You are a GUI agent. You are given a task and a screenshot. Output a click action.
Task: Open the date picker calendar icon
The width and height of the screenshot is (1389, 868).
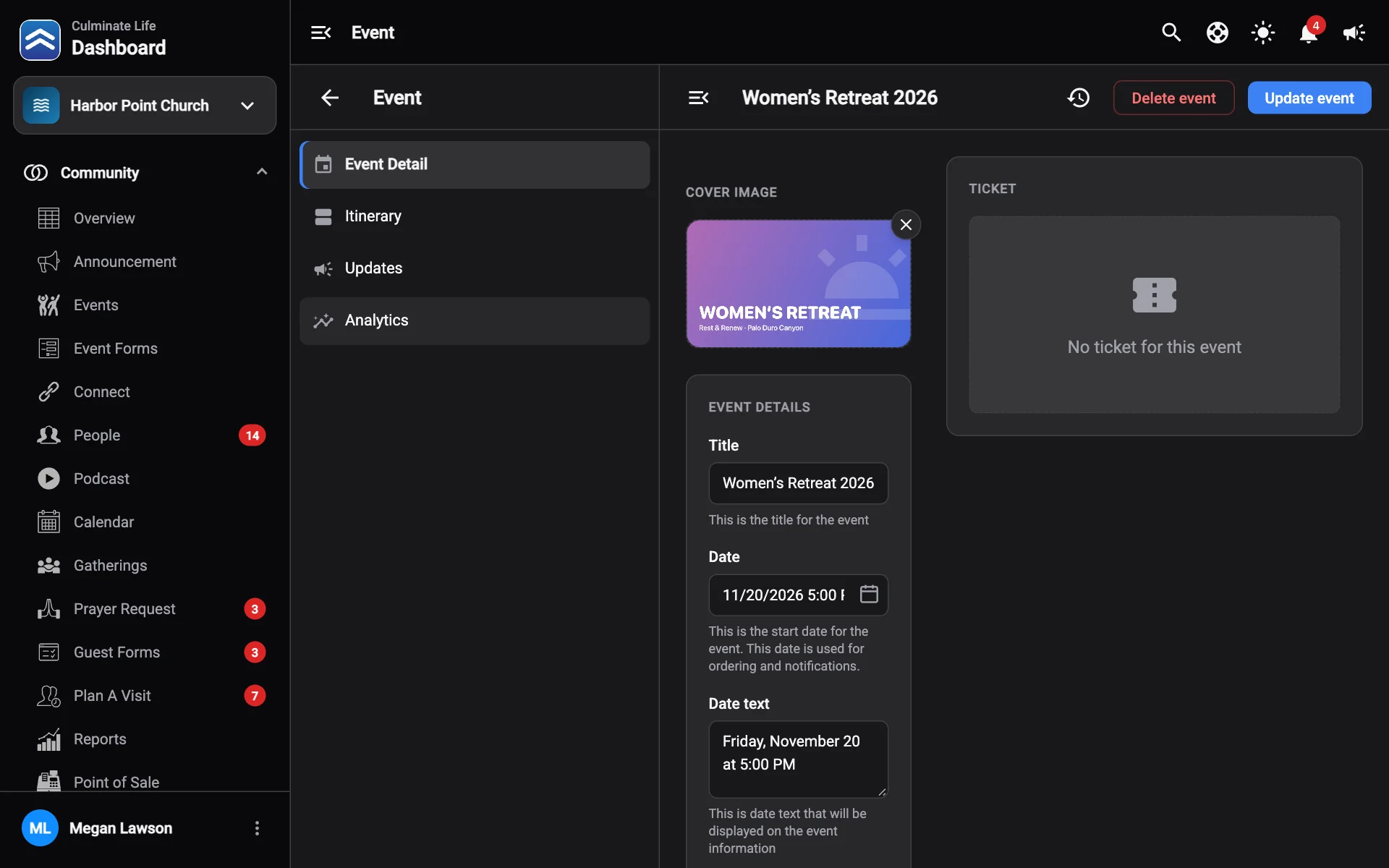(869, 595)
